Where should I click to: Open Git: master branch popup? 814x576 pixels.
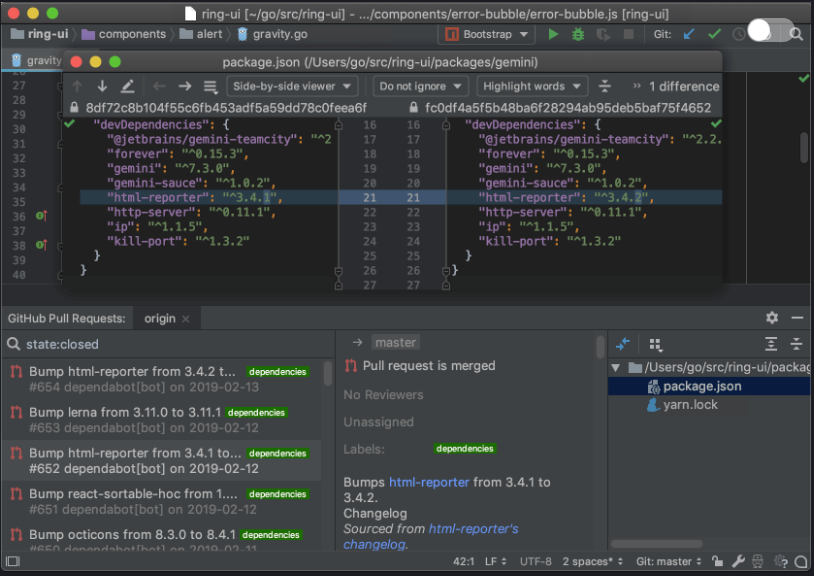click(669, 561)
